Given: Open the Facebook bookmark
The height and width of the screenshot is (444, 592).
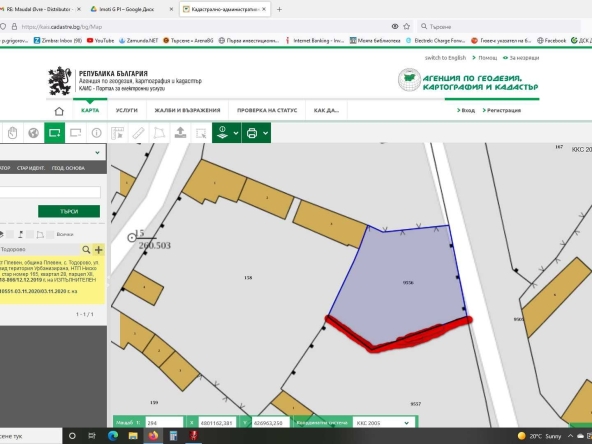Looking at the screenshot, I should pyautogui.click(x=552, y=40).
